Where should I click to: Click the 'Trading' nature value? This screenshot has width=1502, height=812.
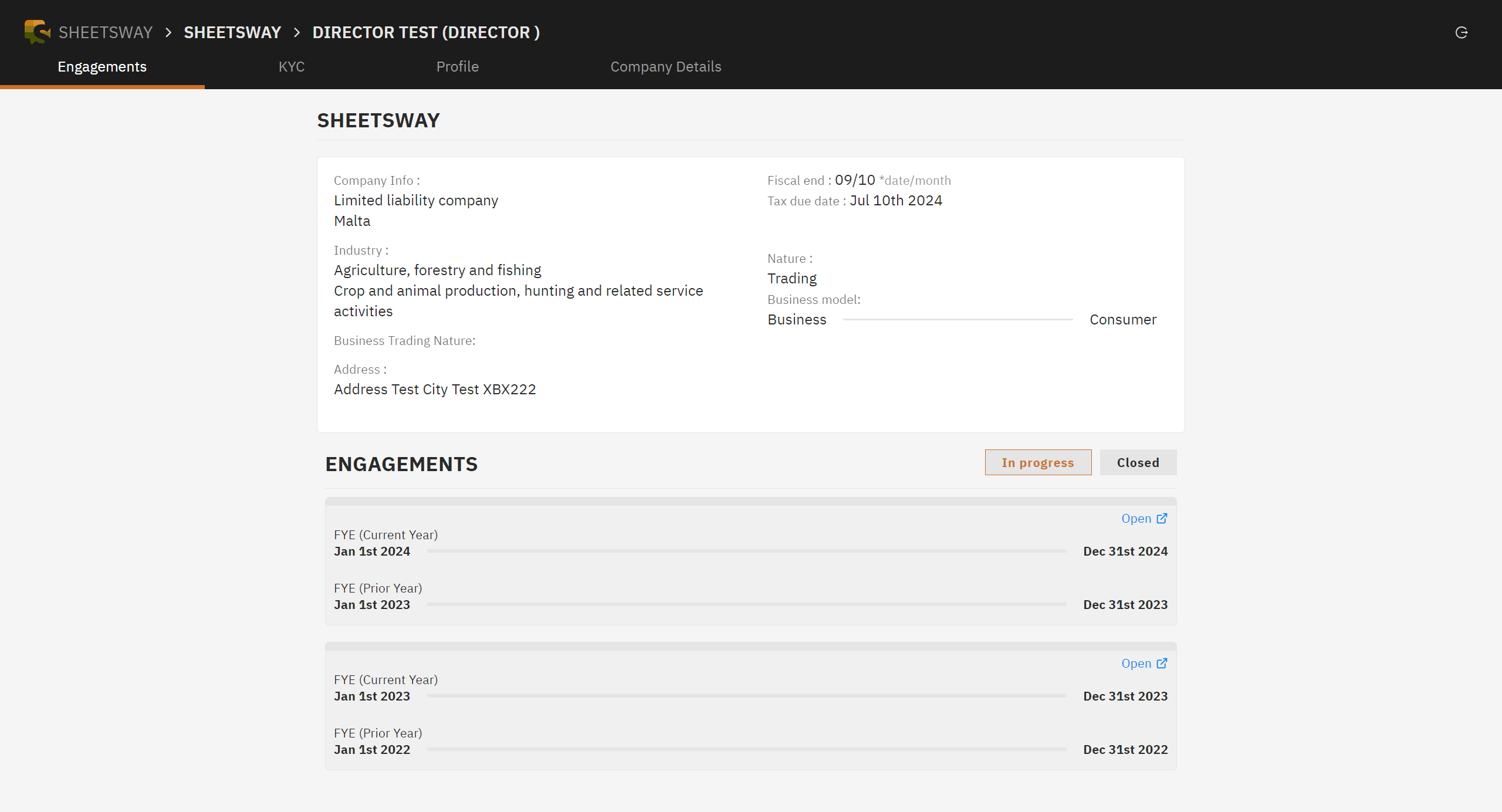[x=792, y=279]
